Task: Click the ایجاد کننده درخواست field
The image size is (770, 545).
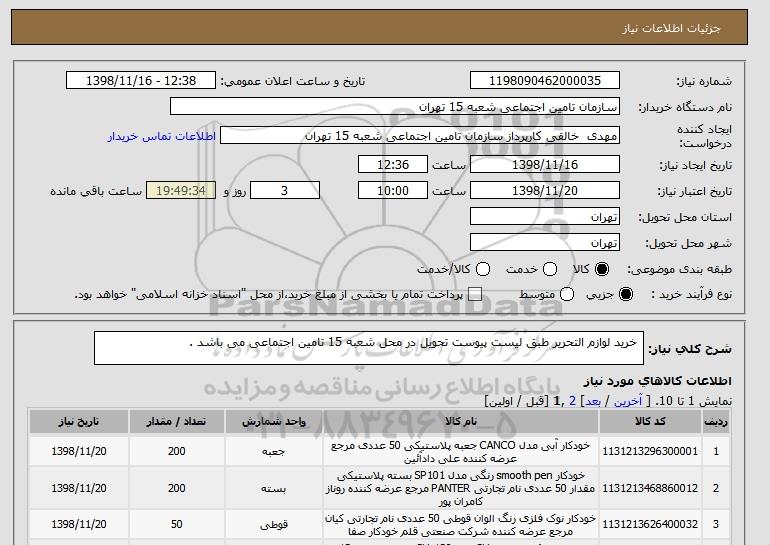Action: [x=420, y=136]
